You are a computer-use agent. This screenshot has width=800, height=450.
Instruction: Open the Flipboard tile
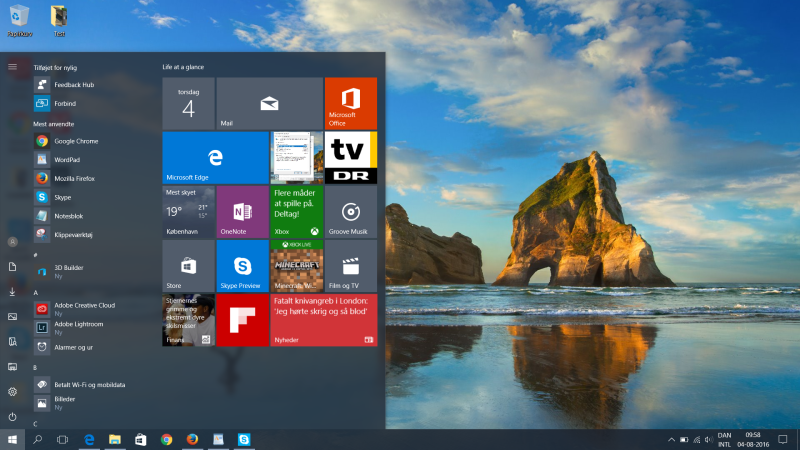pyautogui.click(x=242, y=319)
